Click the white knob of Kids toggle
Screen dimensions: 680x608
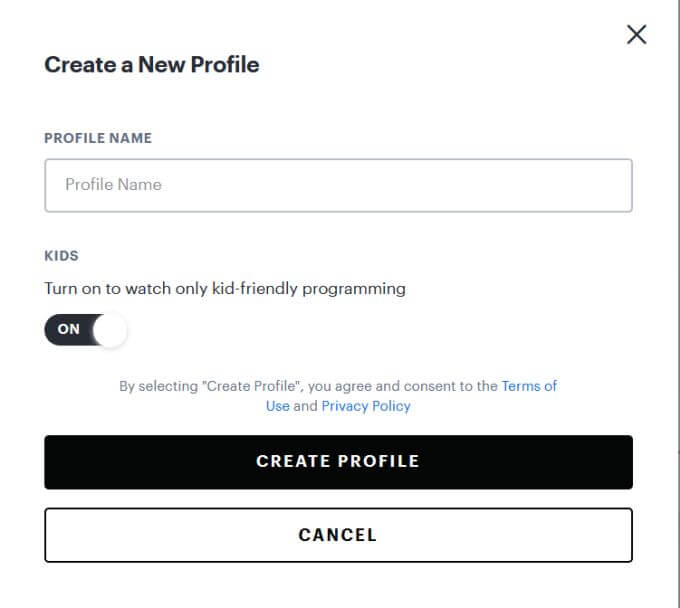pyautogui.click(x=110, y=330)
